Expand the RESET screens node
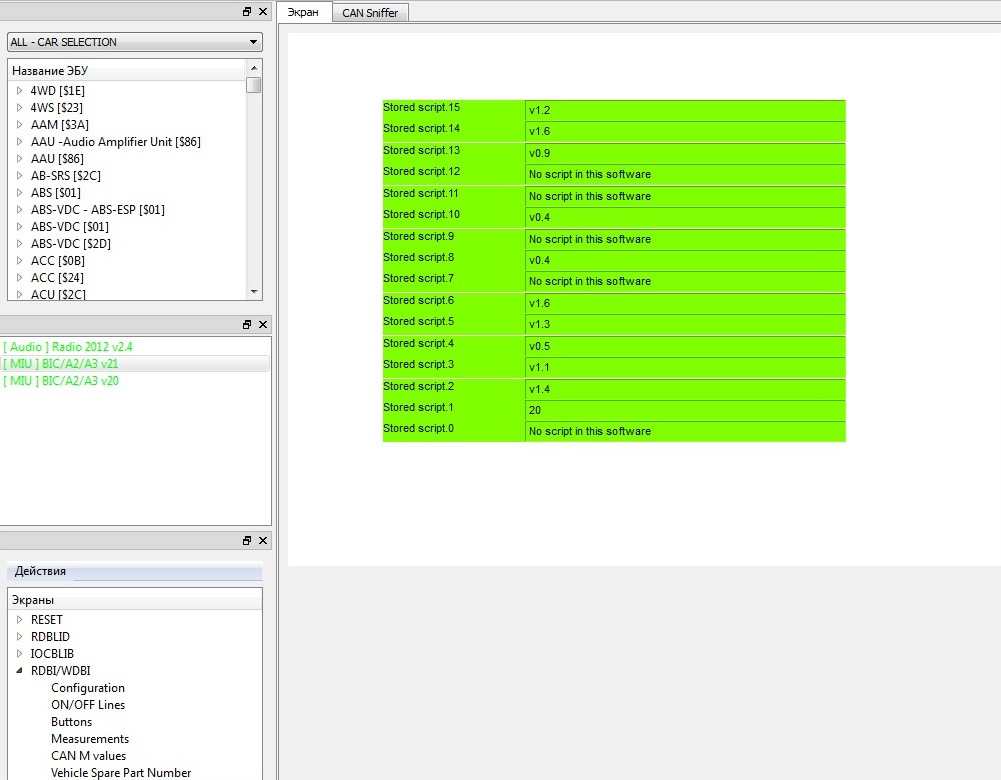 click(x=19, y=620)
